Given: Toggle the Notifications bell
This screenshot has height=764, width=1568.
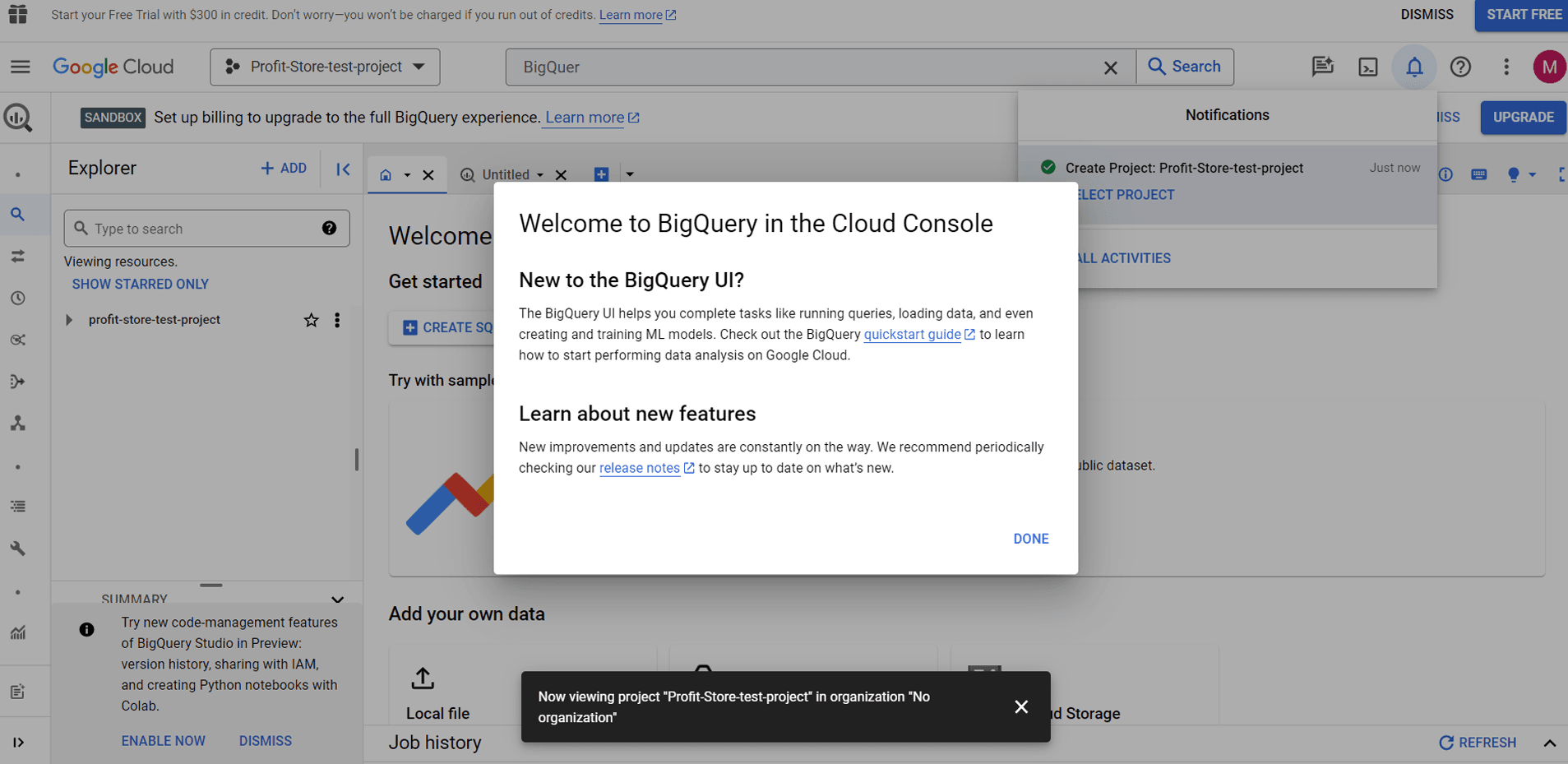Looking at the screenshot, I should click(x=1414, y=67).
